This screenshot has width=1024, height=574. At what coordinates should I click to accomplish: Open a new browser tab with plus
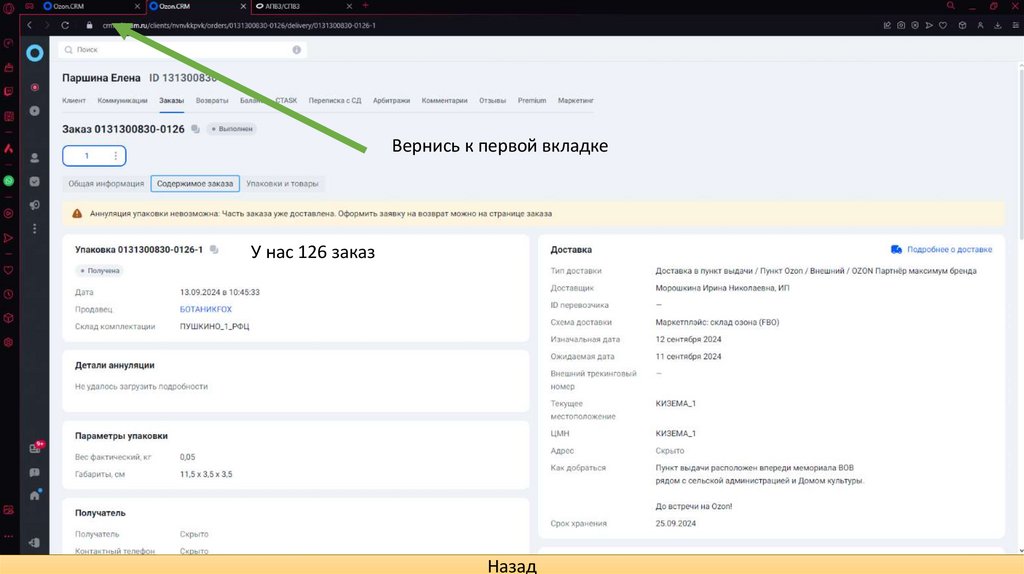pos(366,6)
